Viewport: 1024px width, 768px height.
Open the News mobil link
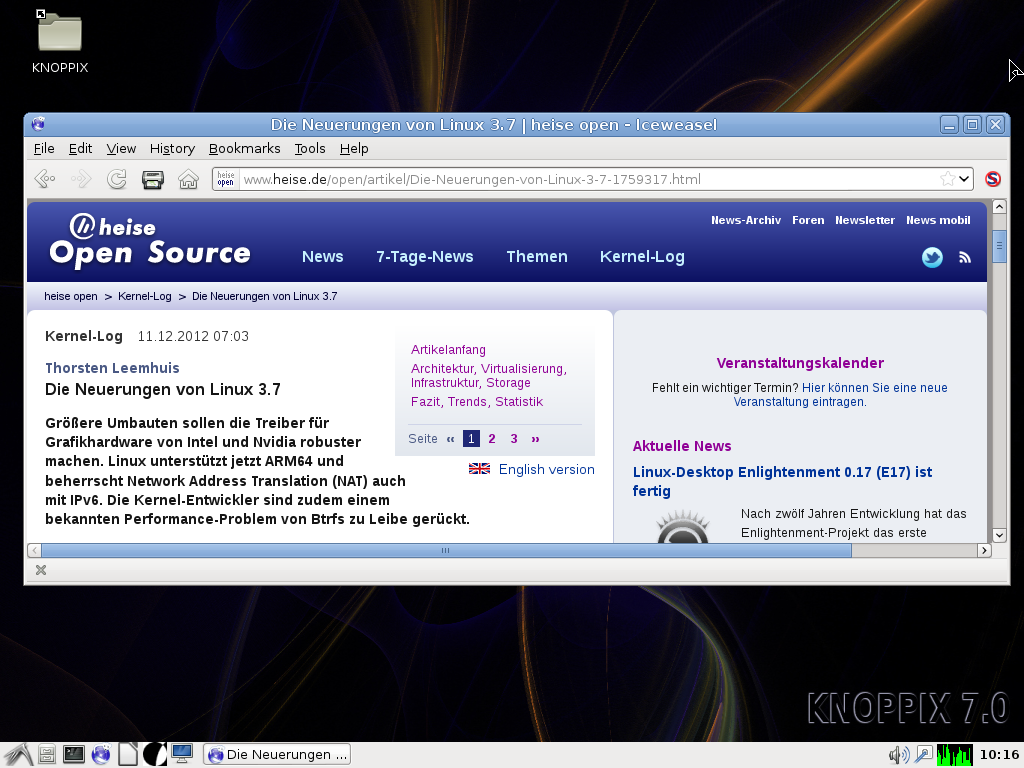[x=938, y=220]
